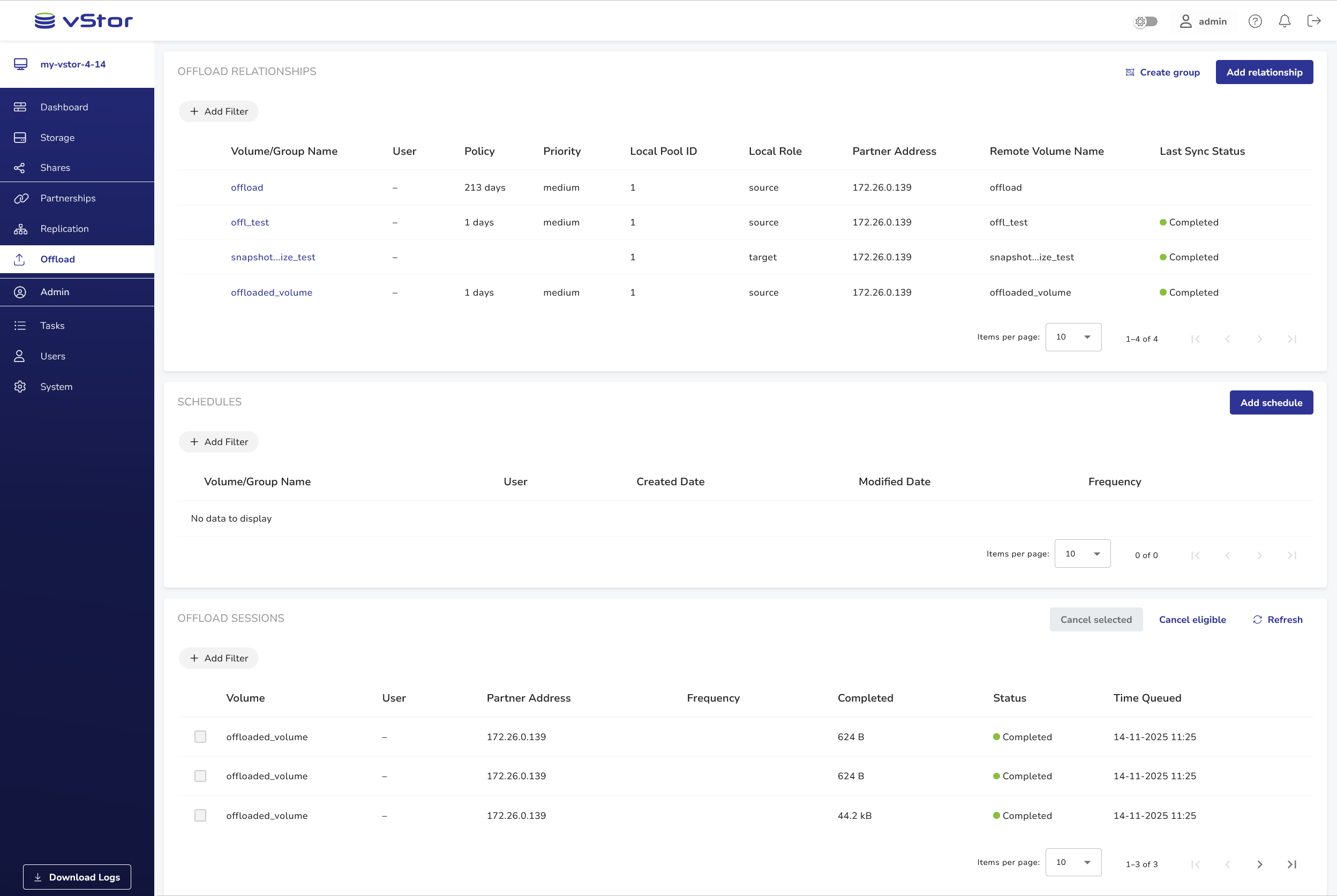This screenshot has height=896, width=1337.
Task: Go to next page of offload sessions
Action: [x=1259, y=864]
